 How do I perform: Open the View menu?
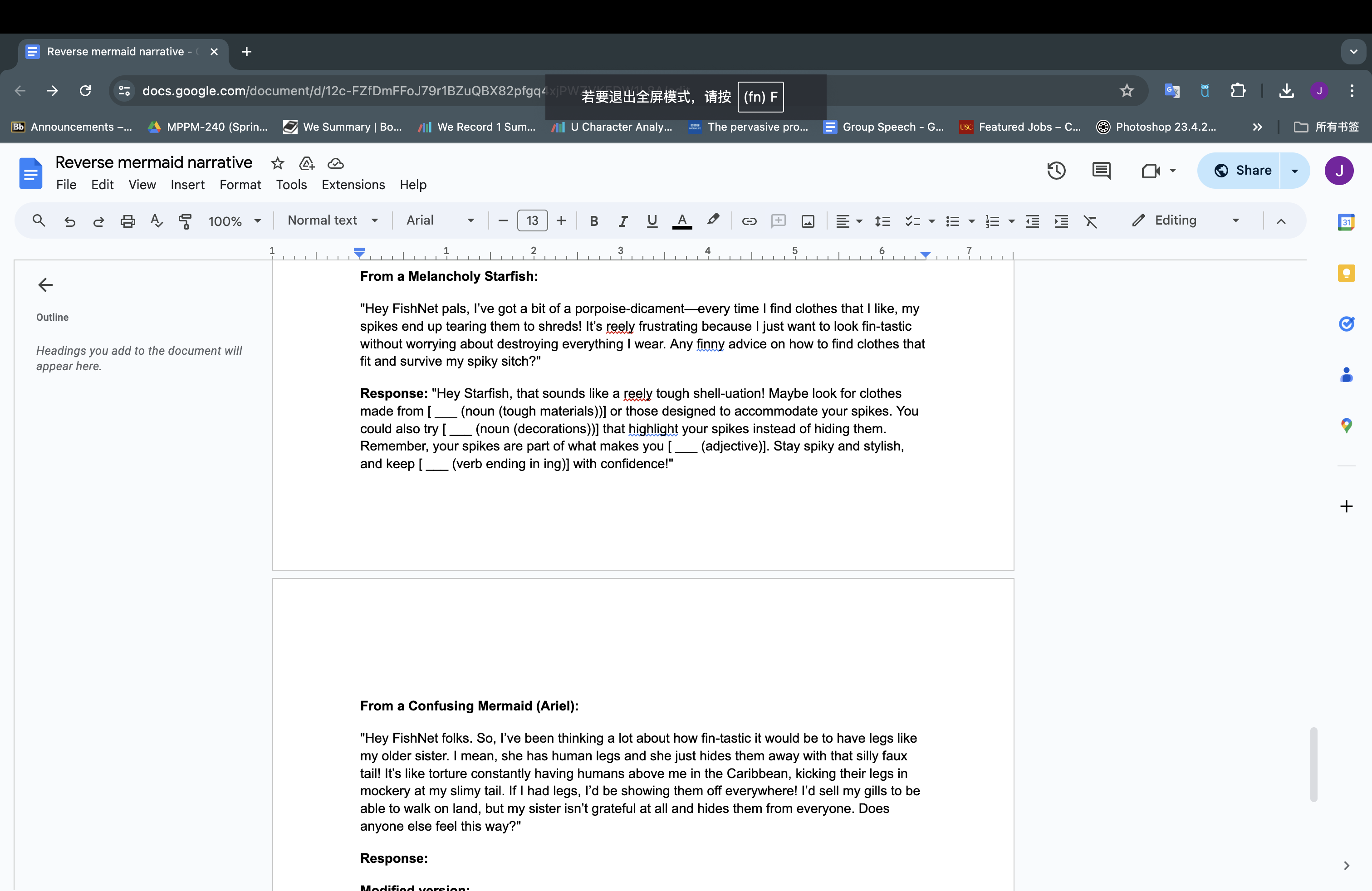coord(142,185)
